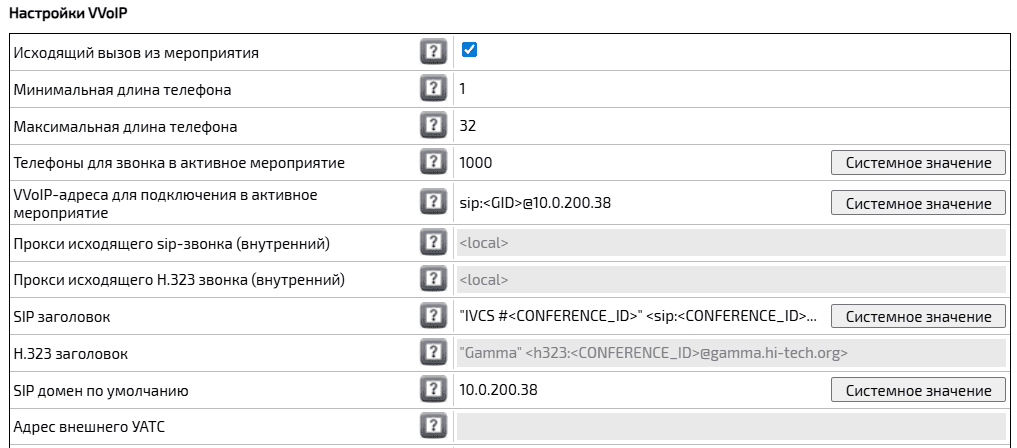Screen dimensions: 1017x448
Task: Click help icon next to VVoIP-адреса row
Action: [x=433, y=202]
